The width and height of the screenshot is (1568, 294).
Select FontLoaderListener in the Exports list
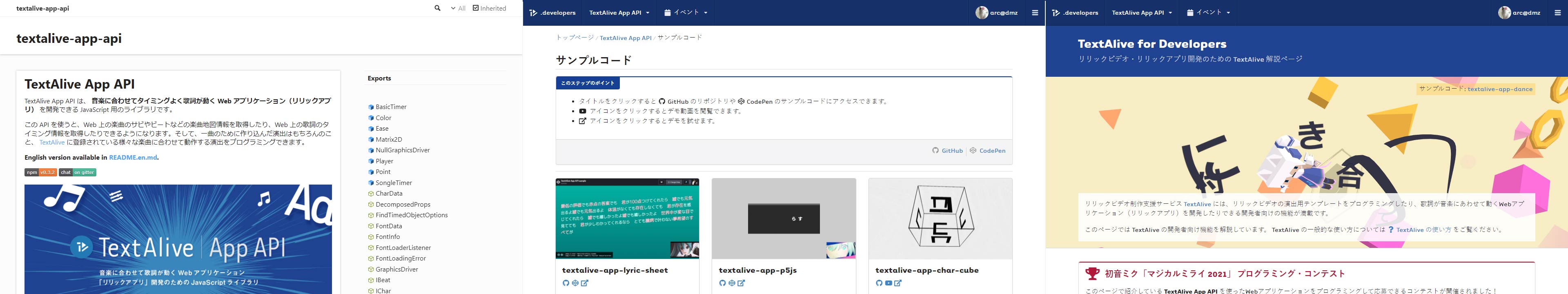pos(403,248)
